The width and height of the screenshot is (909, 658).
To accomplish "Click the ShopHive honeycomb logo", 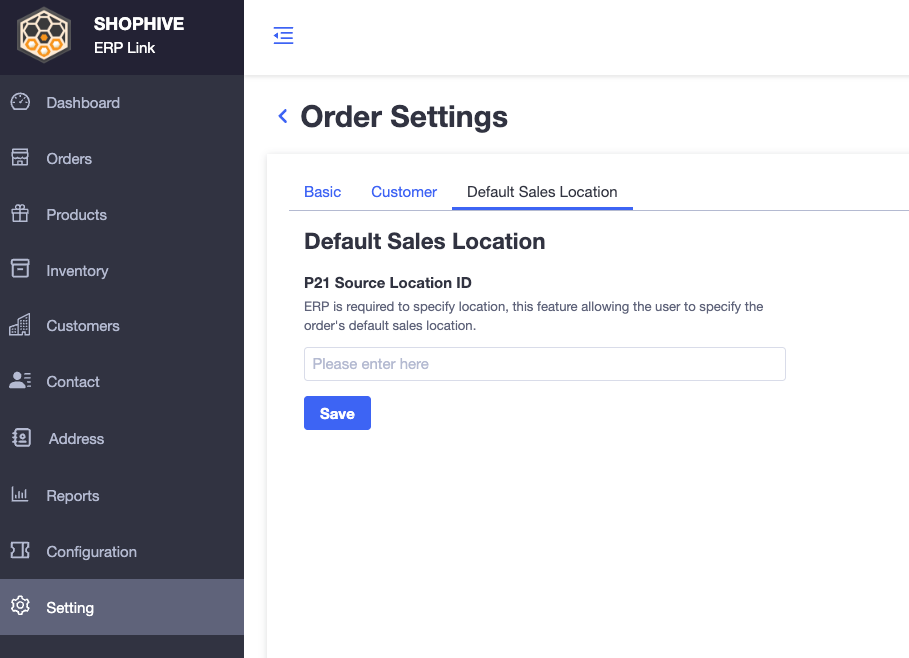I will (44, 35).
